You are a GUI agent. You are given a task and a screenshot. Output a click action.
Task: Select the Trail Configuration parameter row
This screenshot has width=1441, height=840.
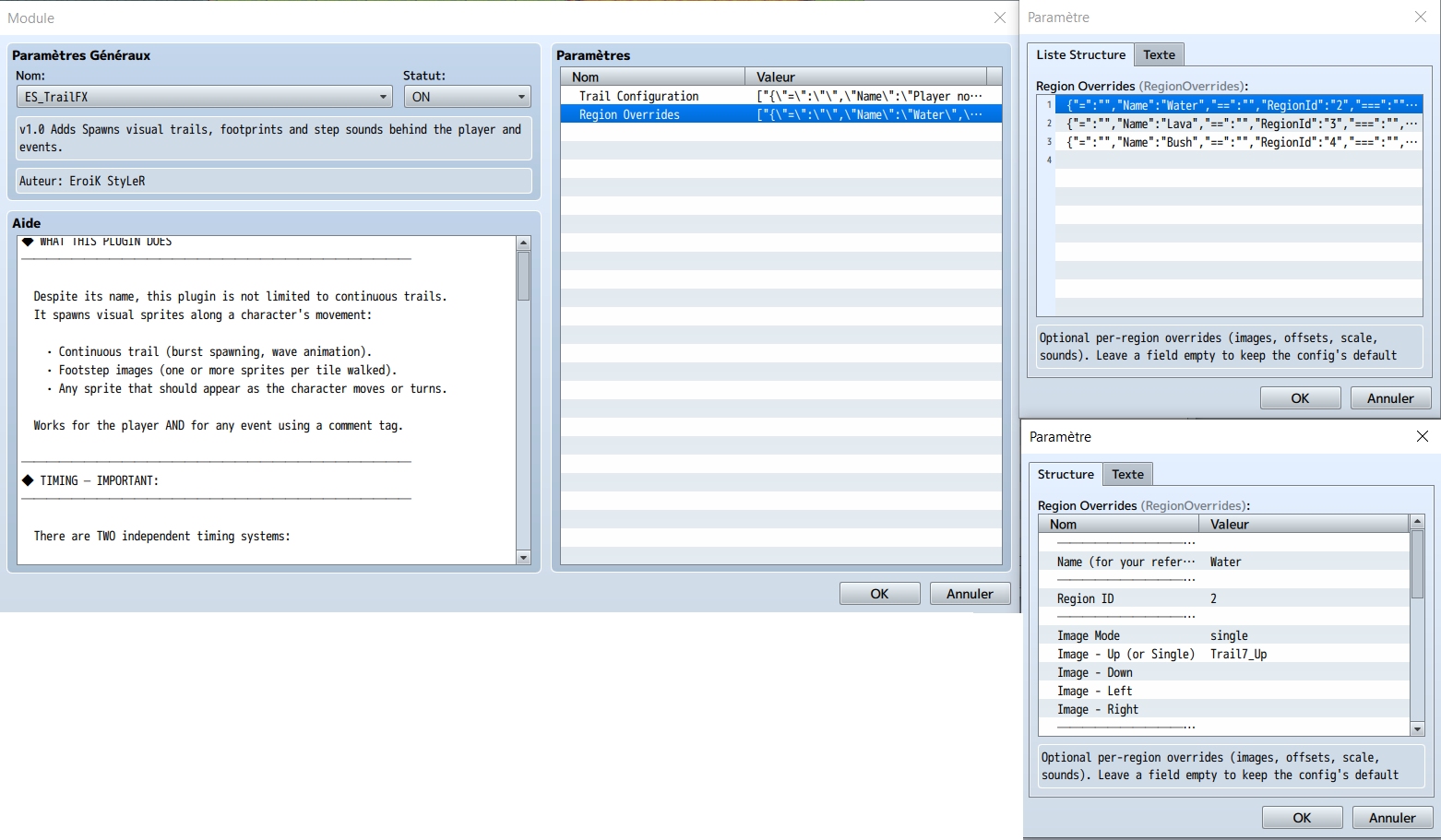pyautogui.click(x=780, y=96)
